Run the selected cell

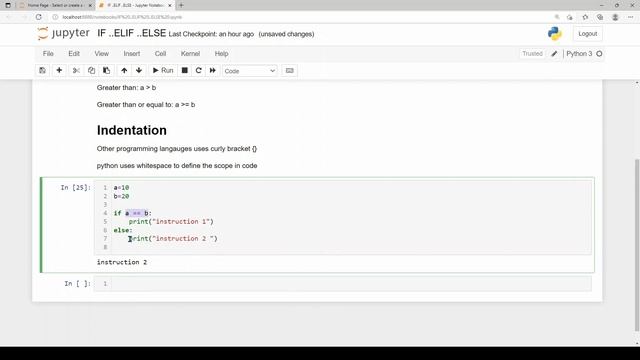(163, 71)
